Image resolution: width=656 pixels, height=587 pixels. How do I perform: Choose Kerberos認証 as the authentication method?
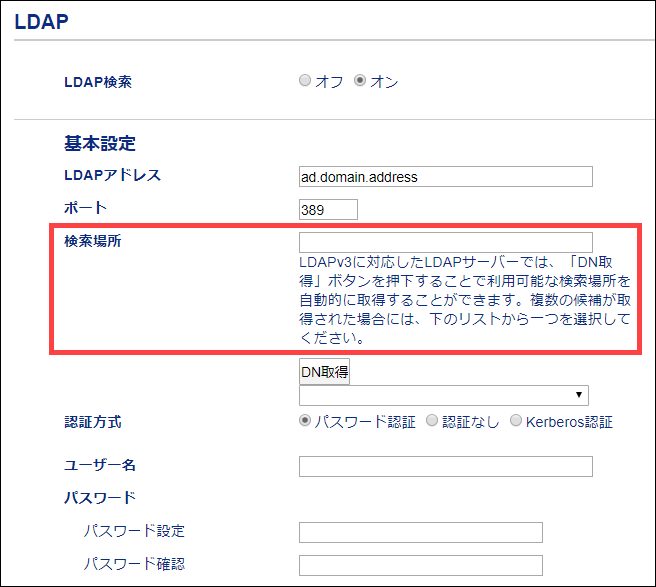[x=516, y=421]
